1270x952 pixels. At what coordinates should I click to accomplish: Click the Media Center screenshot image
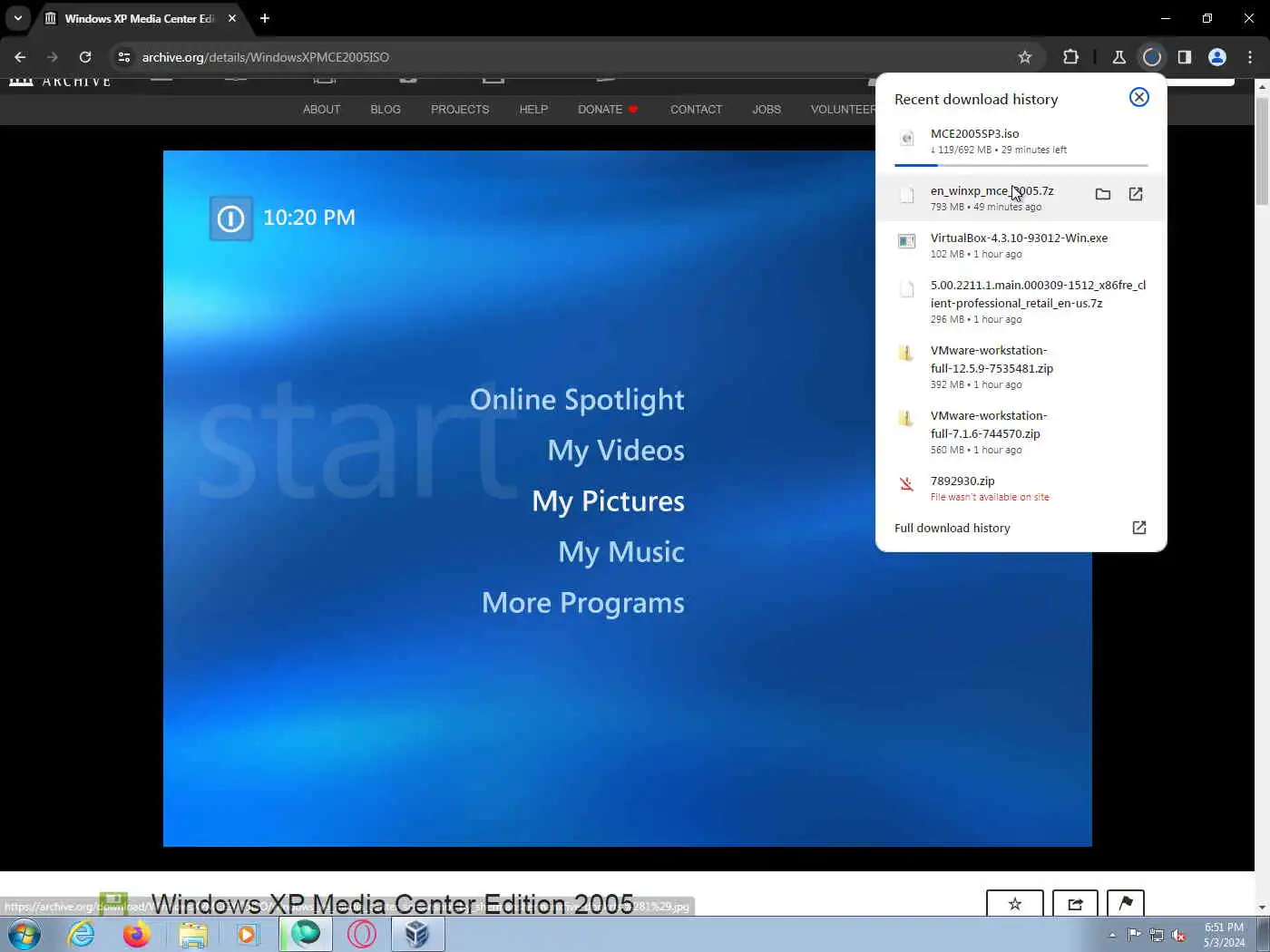(x=627, y=499)
